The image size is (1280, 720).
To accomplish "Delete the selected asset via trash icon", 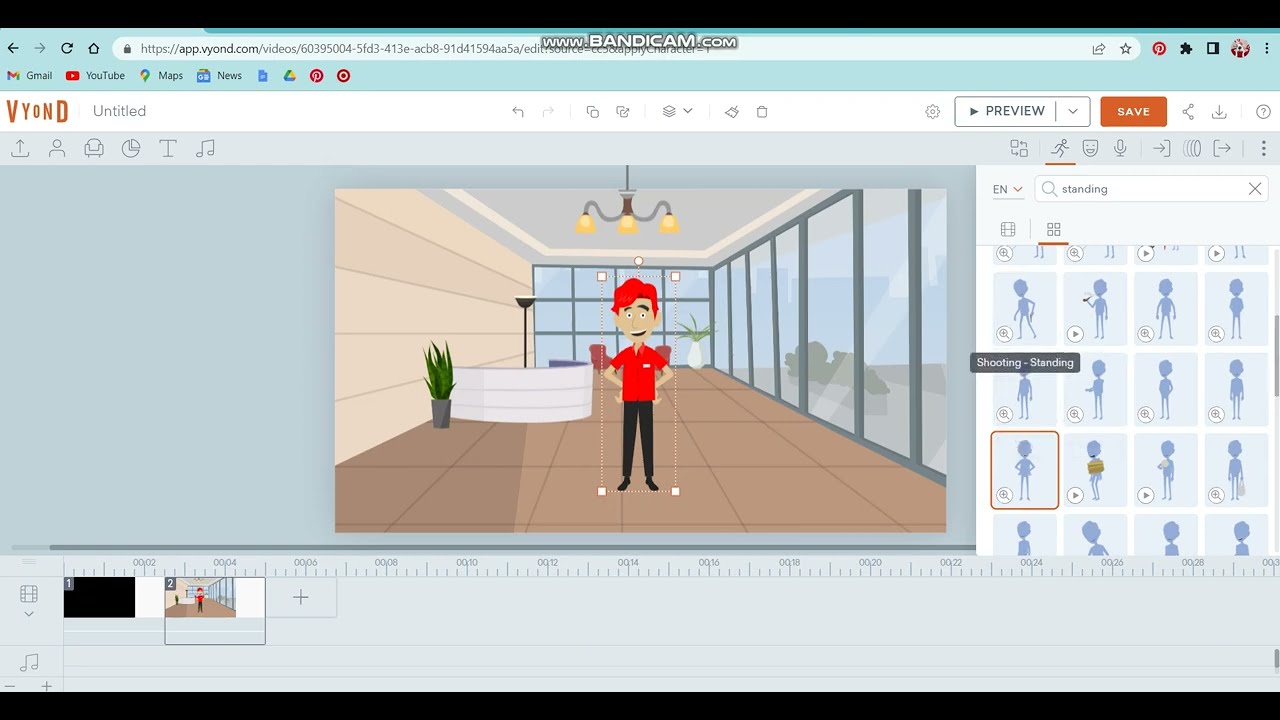I will click(762, 112).
